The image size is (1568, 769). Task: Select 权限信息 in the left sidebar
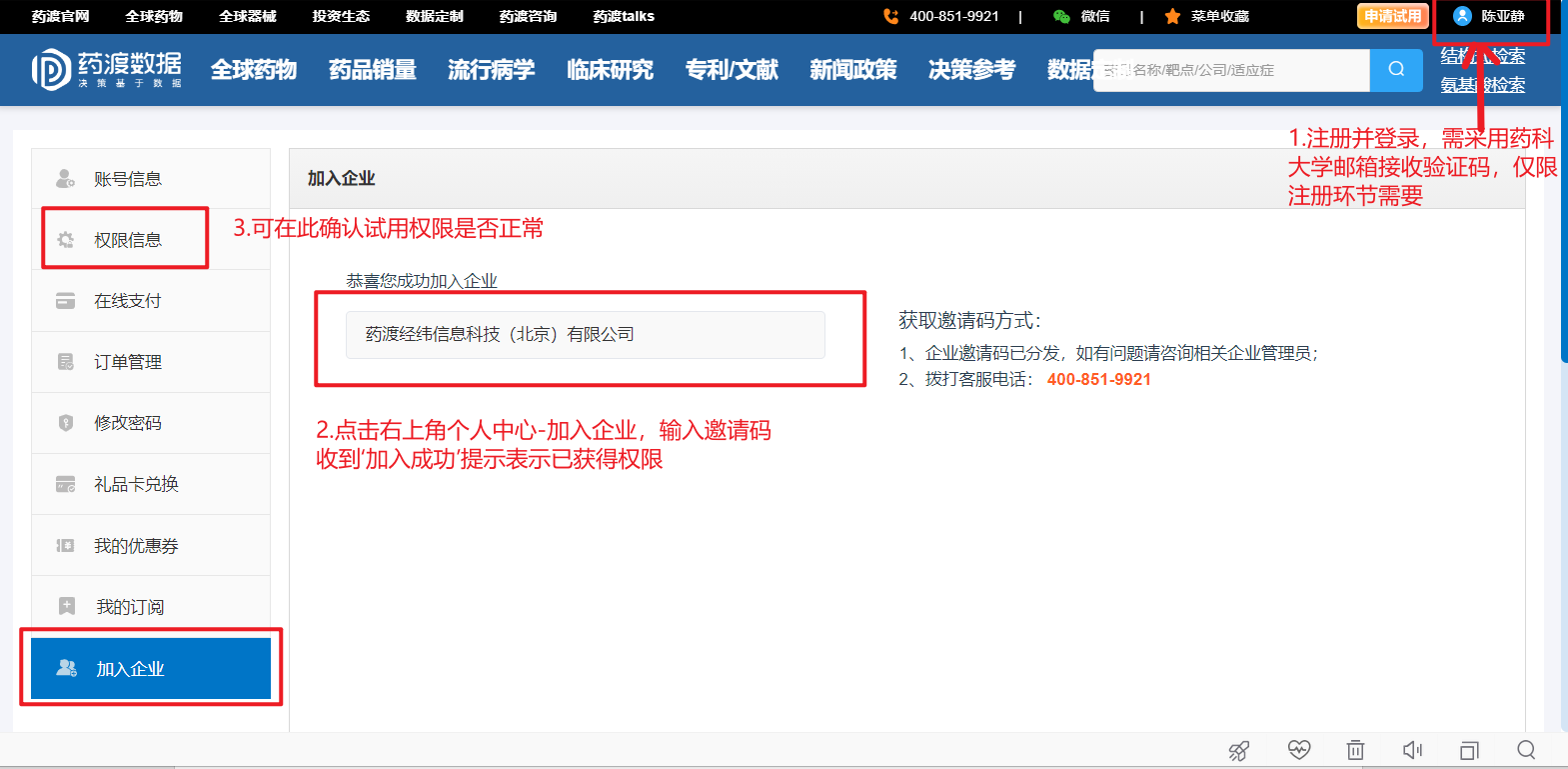click(128, 240)
